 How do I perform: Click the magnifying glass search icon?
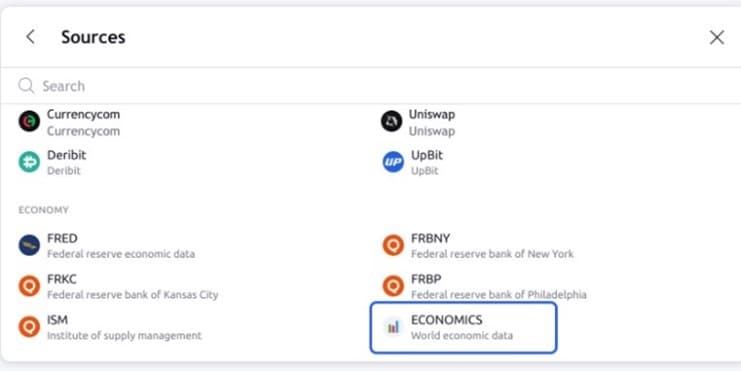tap(26, 86)
